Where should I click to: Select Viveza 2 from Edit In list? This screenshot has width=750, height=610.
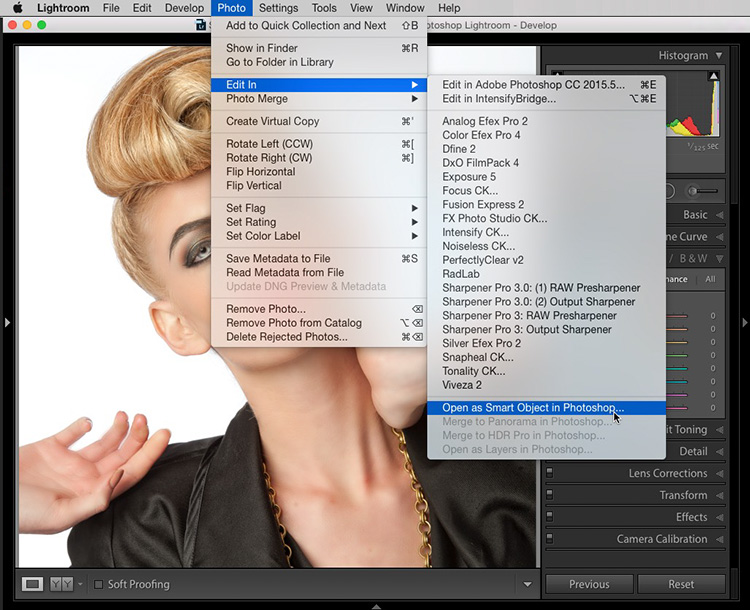(546, 385)
